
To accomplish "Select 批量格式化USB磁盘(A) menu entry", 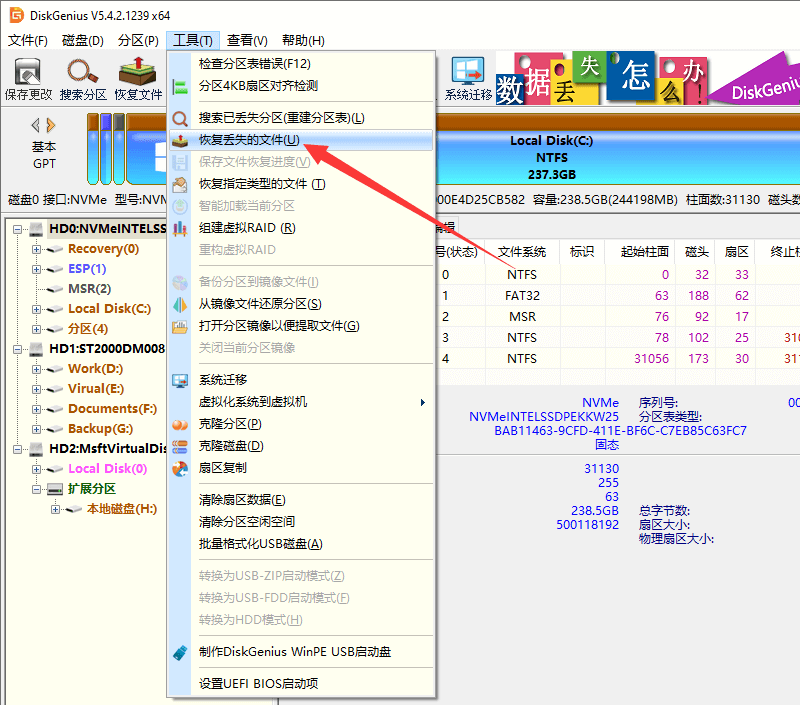I will pyautogui.click(x=301, y=544).
